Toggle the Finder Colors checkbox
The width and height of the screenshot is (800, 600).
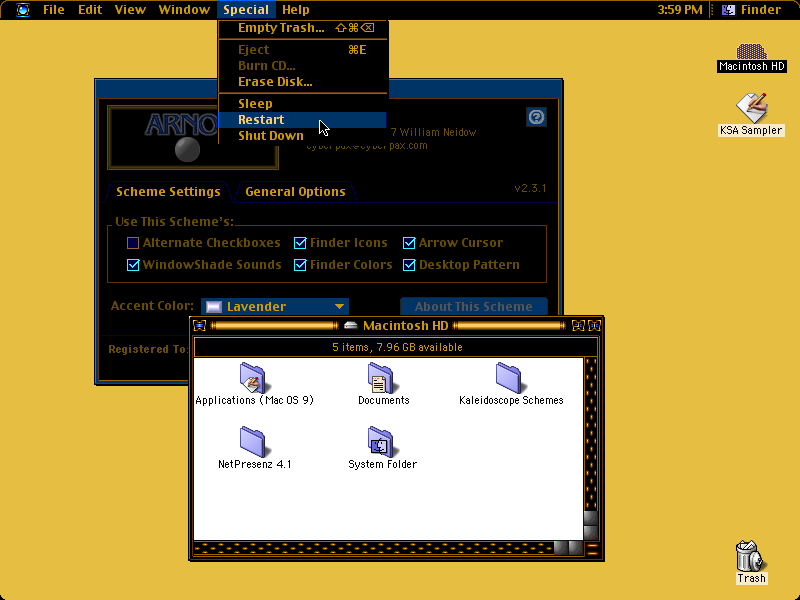(300, 265)
